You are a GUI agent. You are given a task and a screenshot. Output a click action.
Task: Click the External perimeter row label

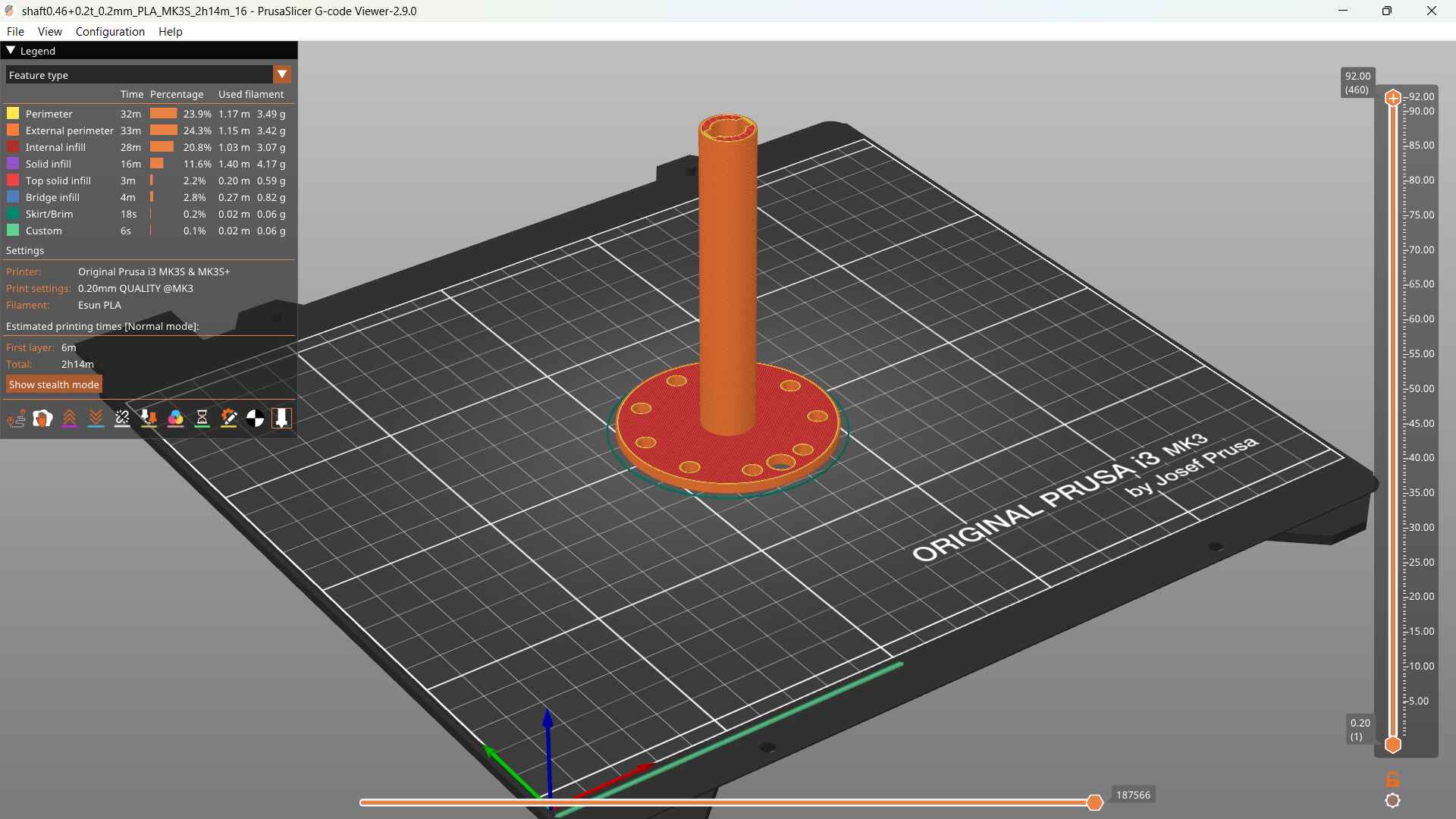pyautogui.click(x=70, y=130)
